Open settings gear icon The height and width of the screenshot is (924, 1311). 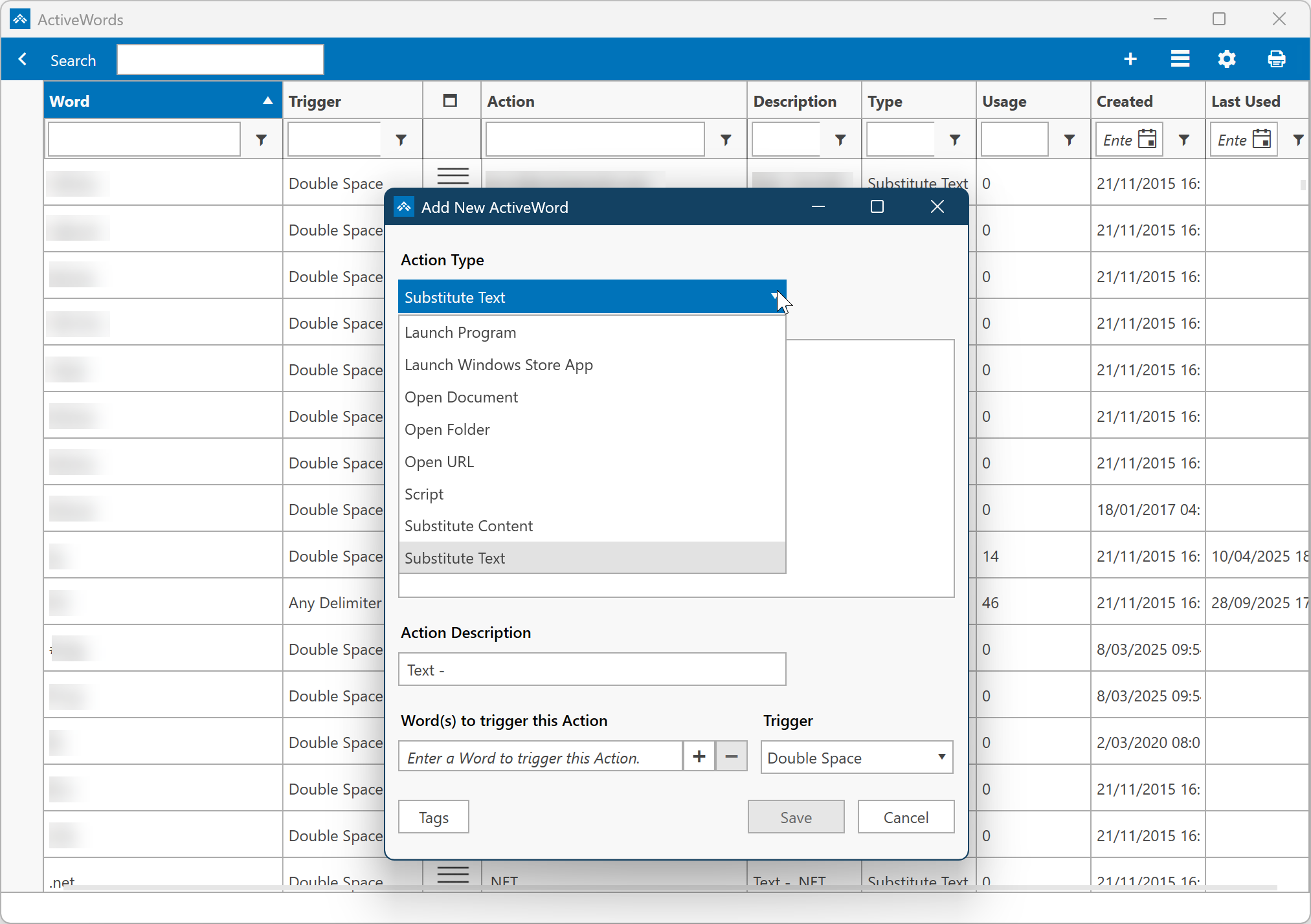[x=1227, y=60]
